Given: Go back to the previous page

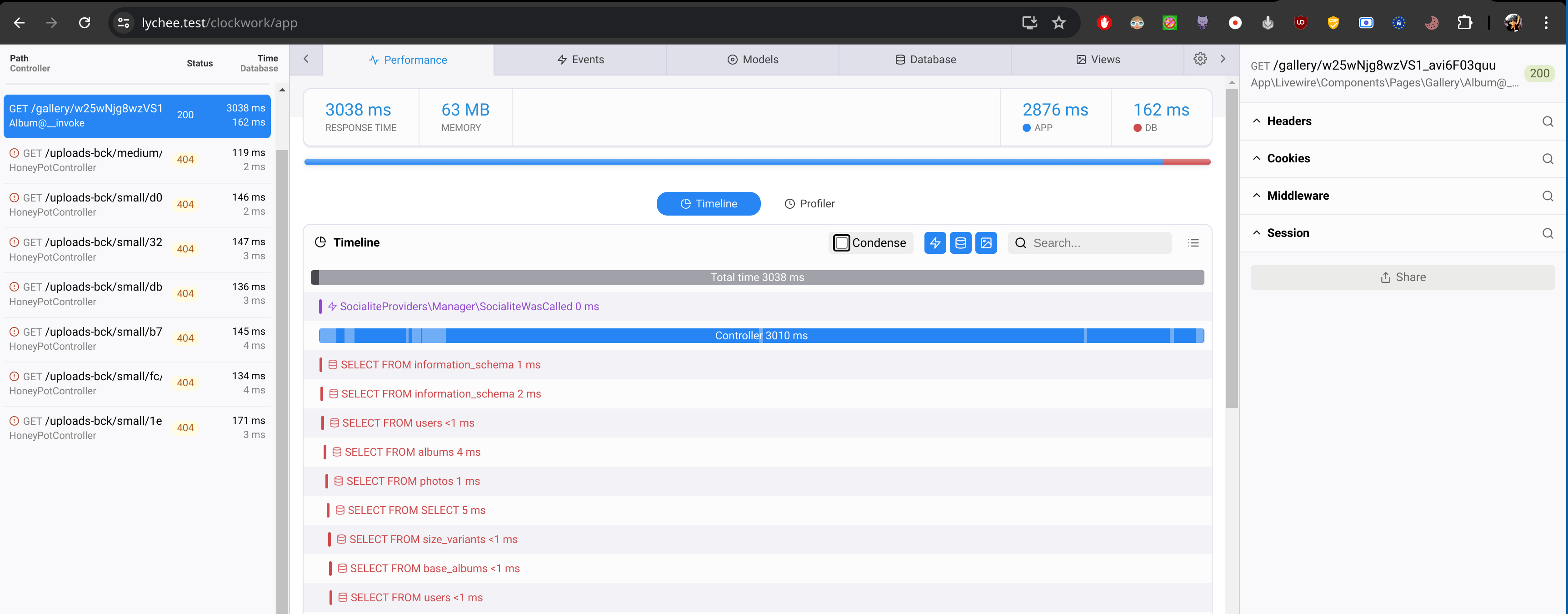Looking at the screenshot, I should coord(19,23).
